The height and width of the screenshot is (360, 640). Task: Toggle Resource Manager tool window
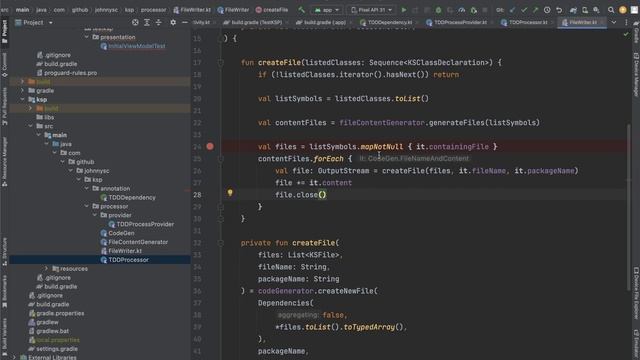(x=4, y=162)
